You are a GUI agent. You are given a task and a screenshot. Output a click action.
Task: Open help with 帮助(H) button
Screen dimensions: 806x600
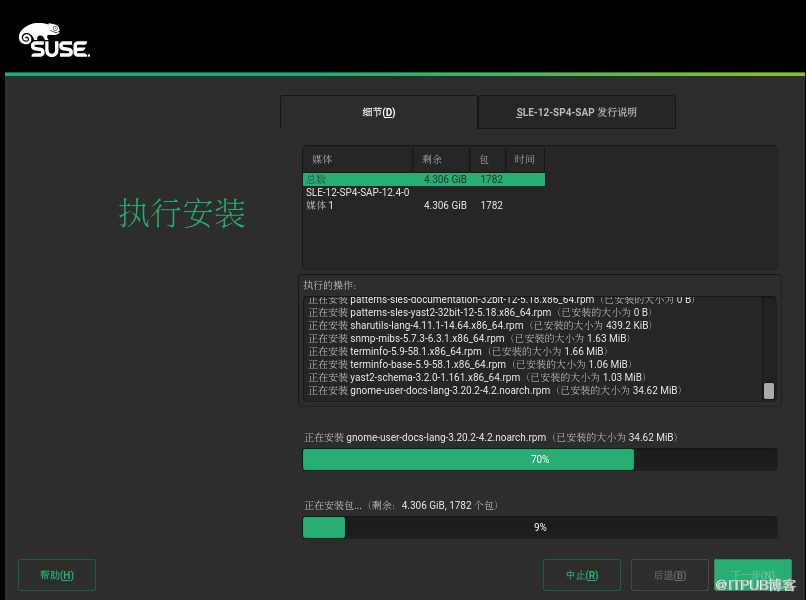pyautogui.click(x=57, y=575)
